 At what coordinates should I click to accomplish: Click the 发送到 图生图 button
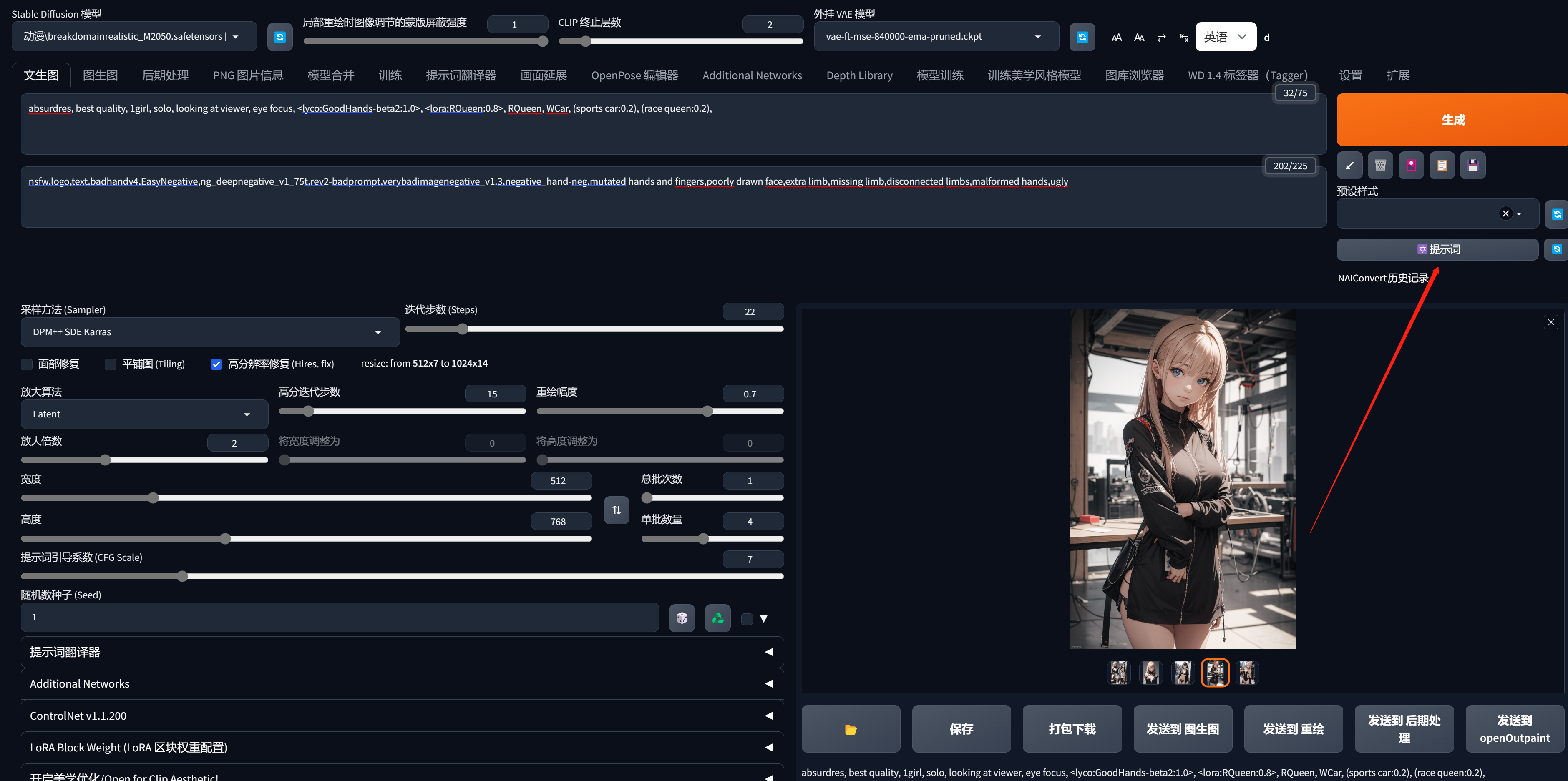click(x=1182, y=729)
